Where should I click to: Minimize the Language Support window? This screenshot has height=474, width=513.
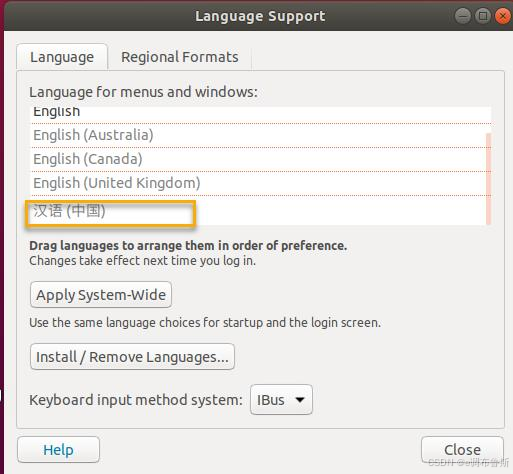[x=463, y=16]
